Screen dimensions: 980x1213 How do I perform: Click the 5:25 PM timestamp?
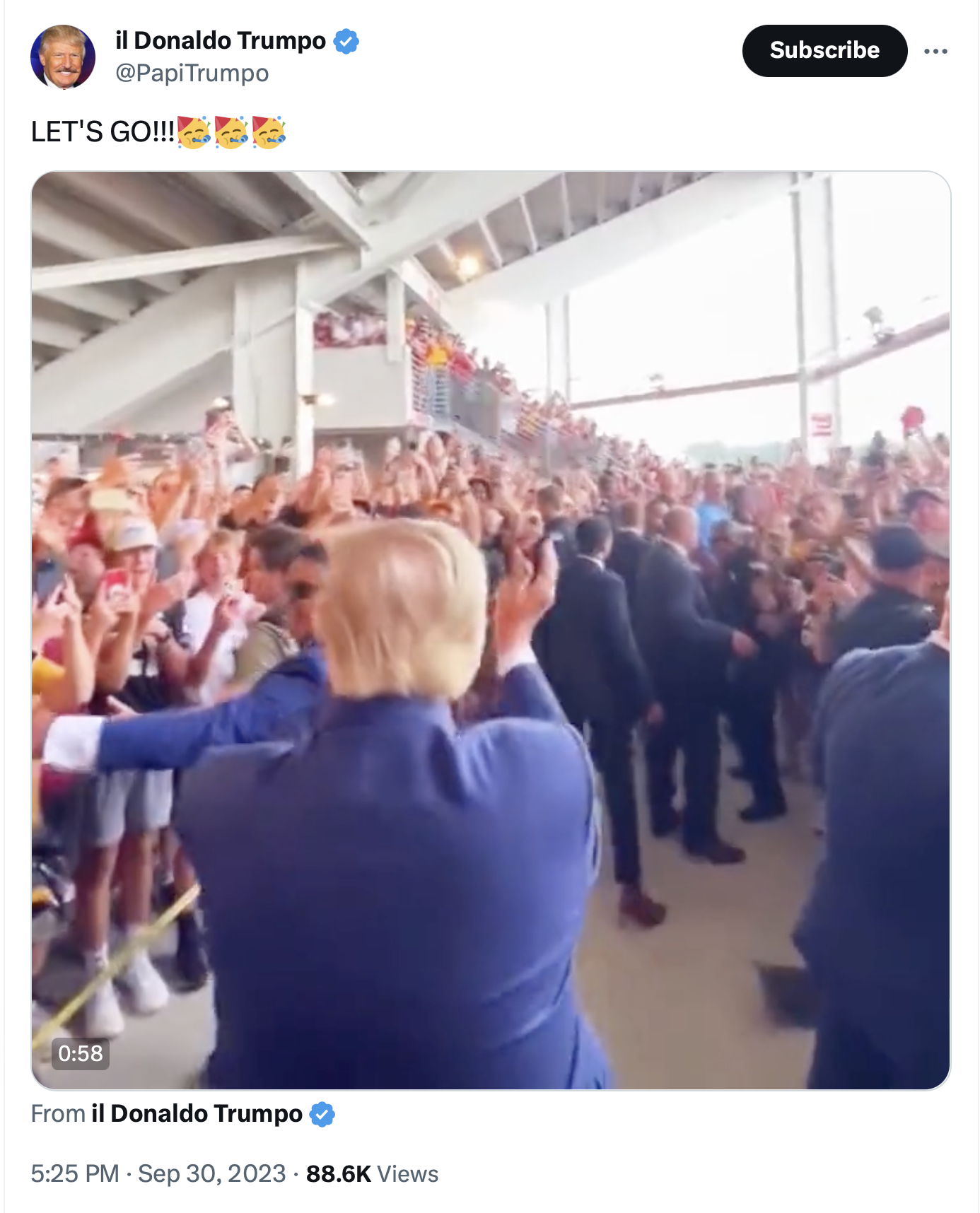[x=75, y=1173]
